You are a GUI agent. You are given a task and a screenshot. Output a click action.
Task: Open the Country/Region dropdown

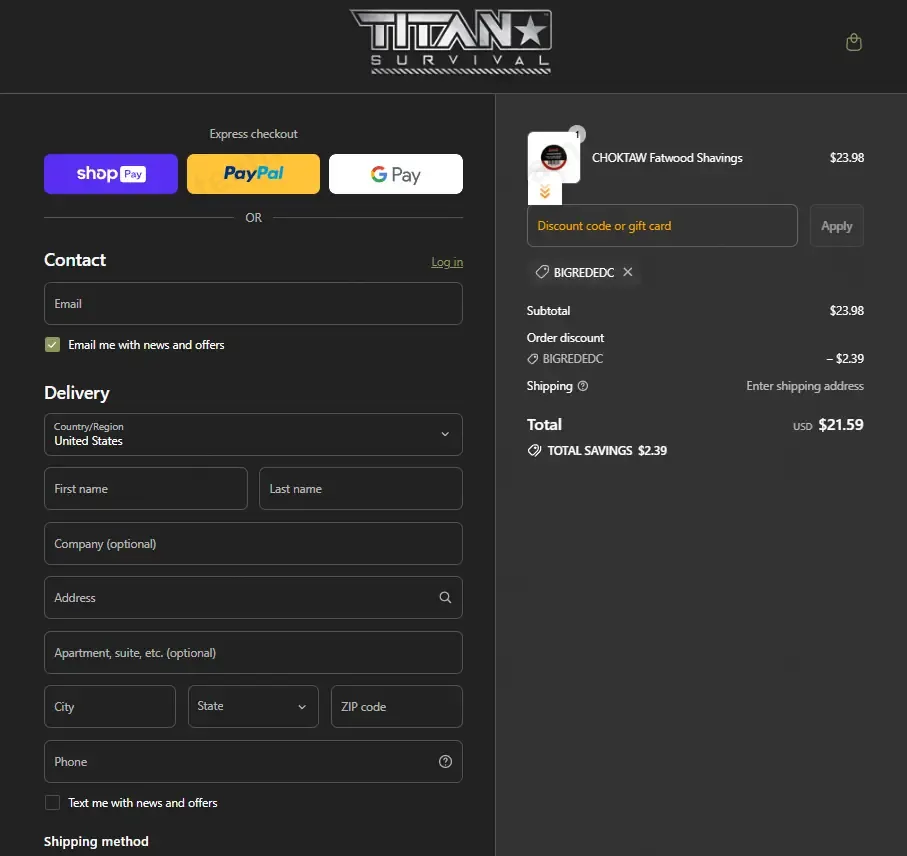253,434
